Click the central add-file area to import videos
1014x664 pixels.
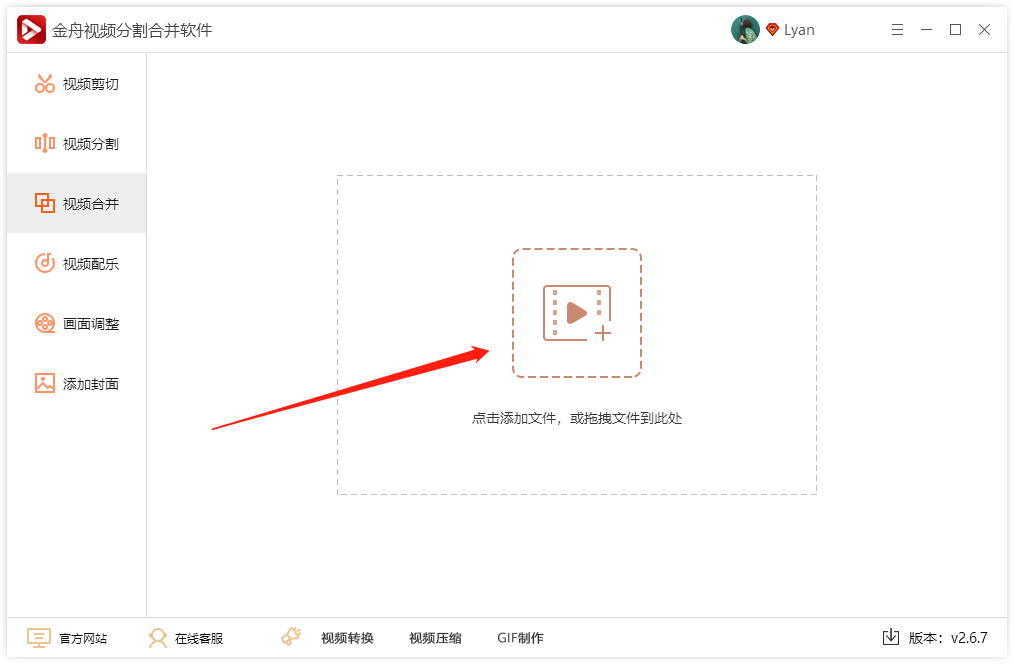pyautogui.click(x=577, y=313)
